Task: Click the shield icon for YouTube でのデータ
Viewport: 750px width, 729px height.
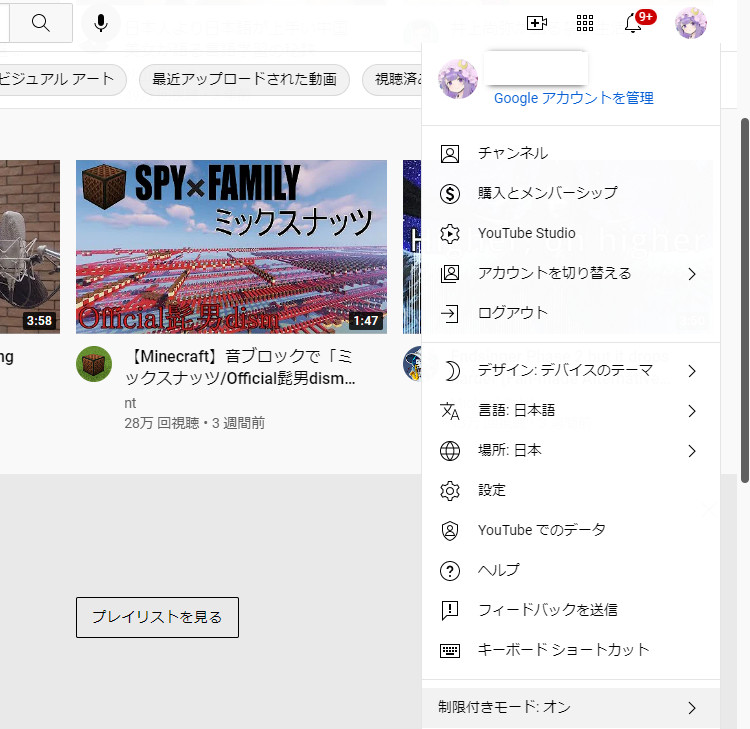Action: (x=450, y=530)
